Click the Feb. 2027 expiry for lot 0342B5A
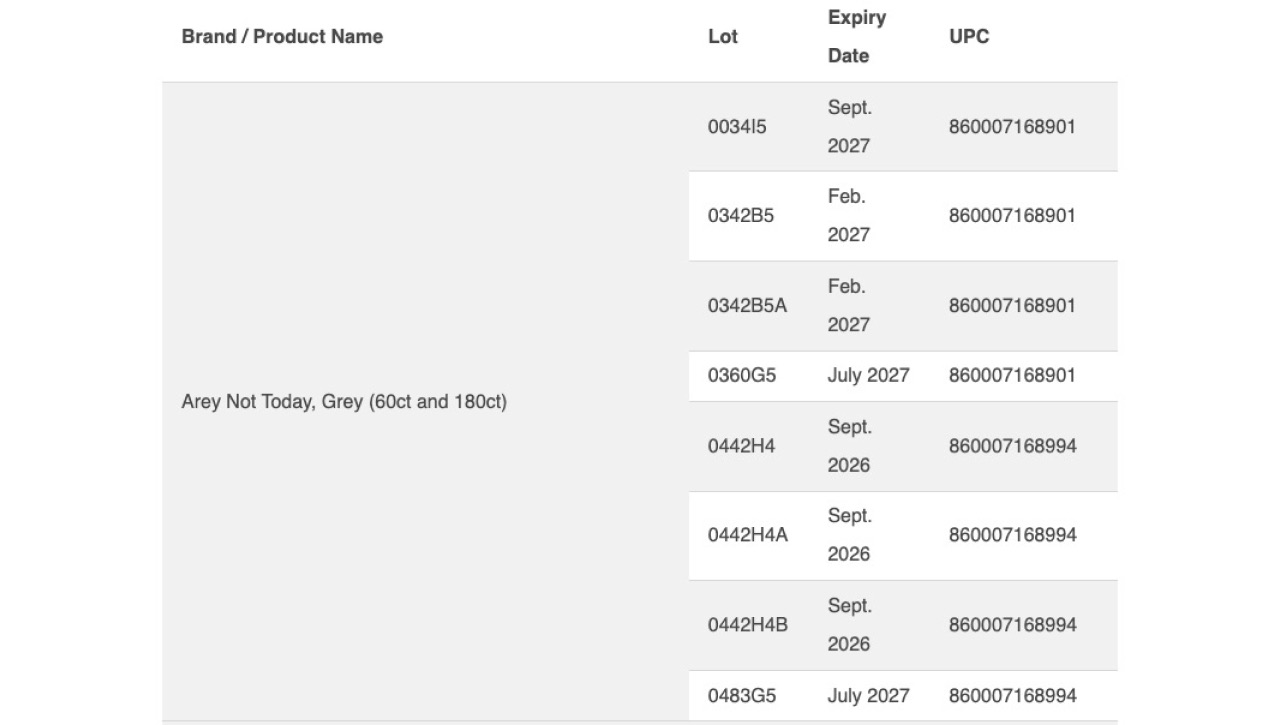The width and height of the screenshot is (1280, 725). click(849, 306)
